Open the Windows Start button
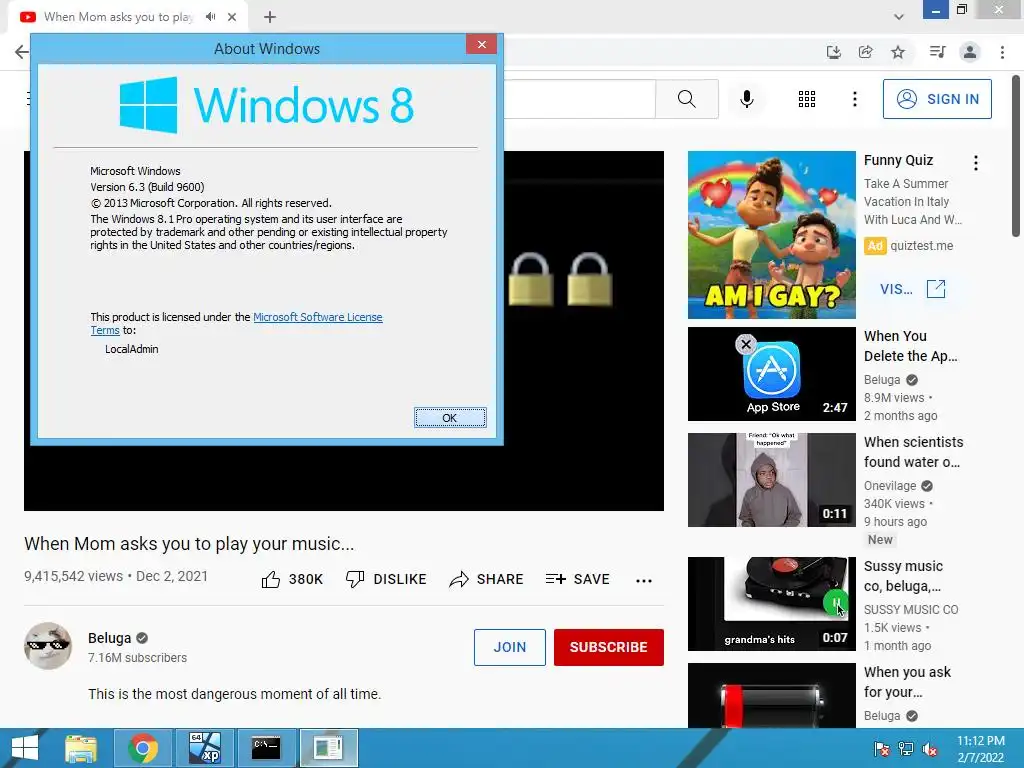 [x=25, y=748]
